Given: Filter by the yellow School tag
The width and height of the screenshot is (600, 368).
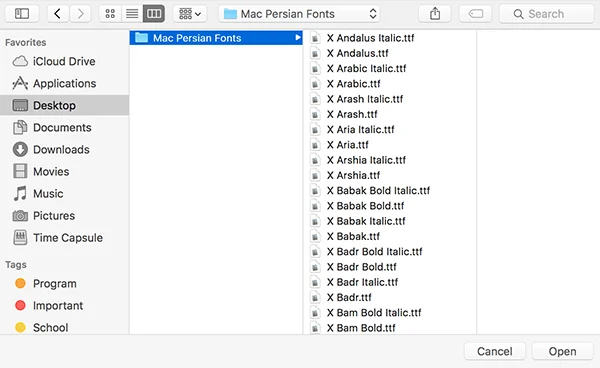Looking at the screenshot, I should 64,327.
